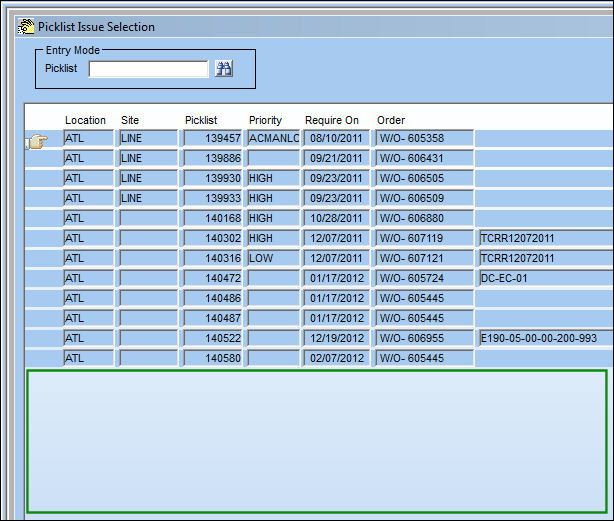Select picklist number 140168 cell
Image resolution: width=614 pixels, height=521 pixels.
pos(213,218)
